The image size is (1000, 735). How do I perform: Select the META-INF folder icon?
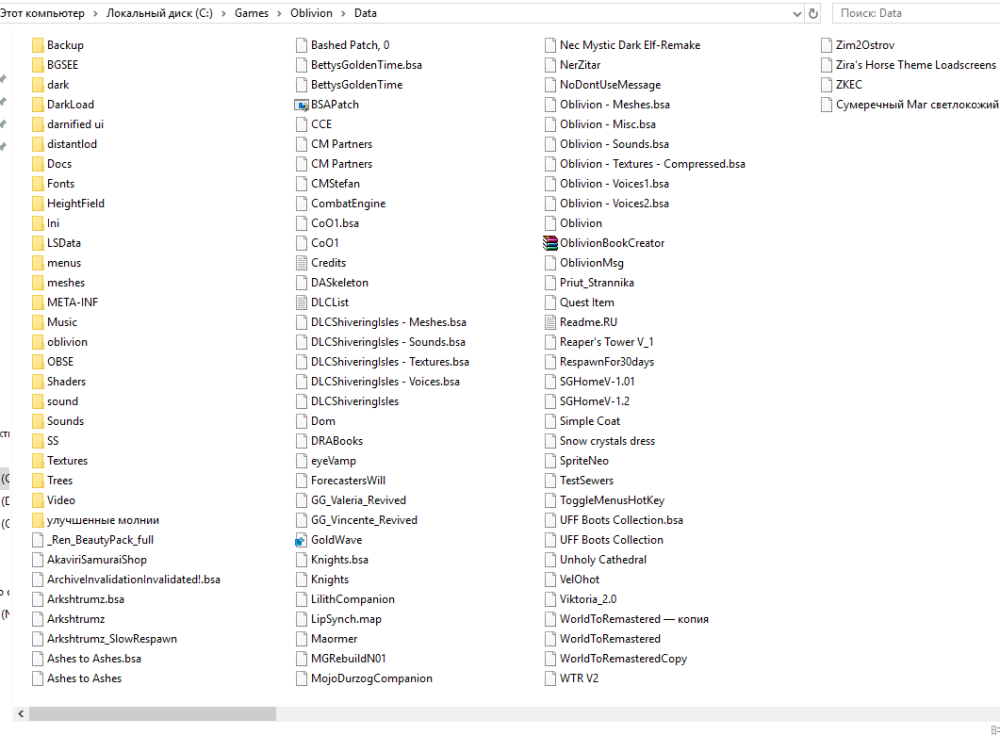click(x=38, y=302)
